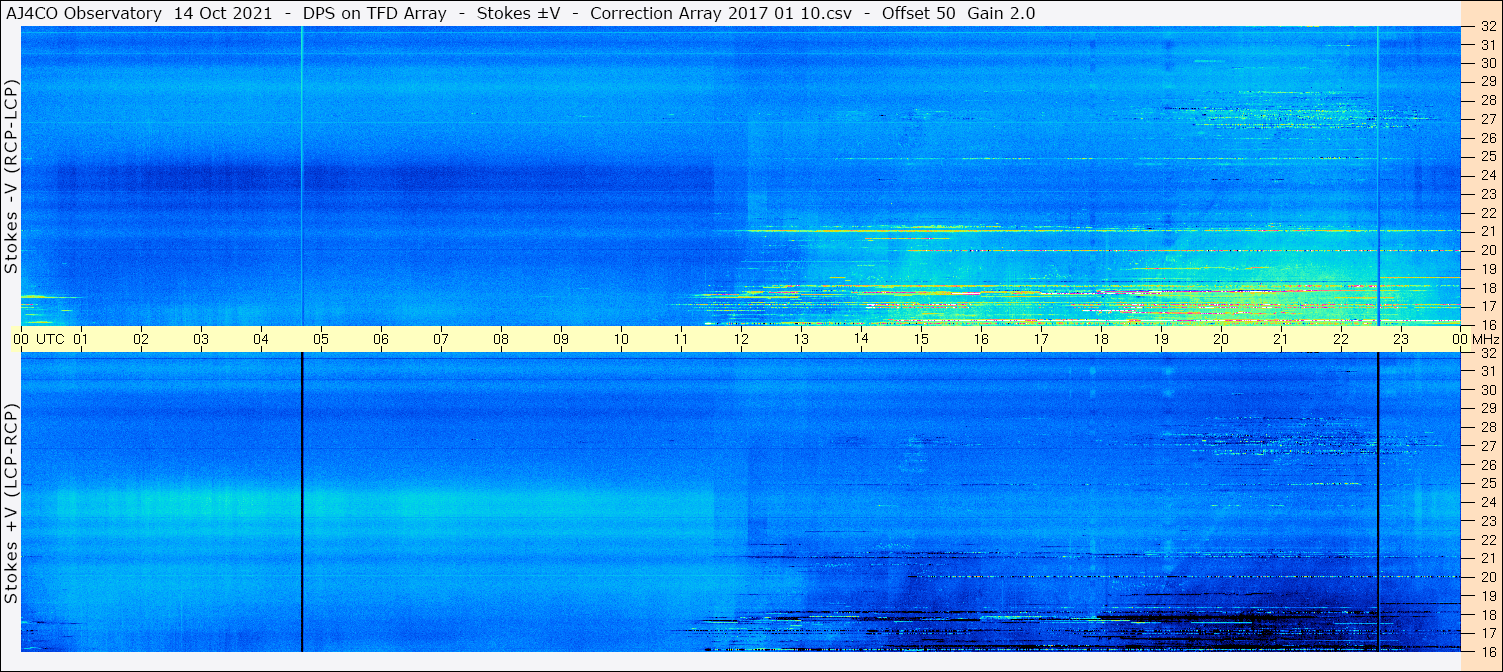
Task: Click the '26' MHz tick of lower +V panel
Action: point(1487,465)
